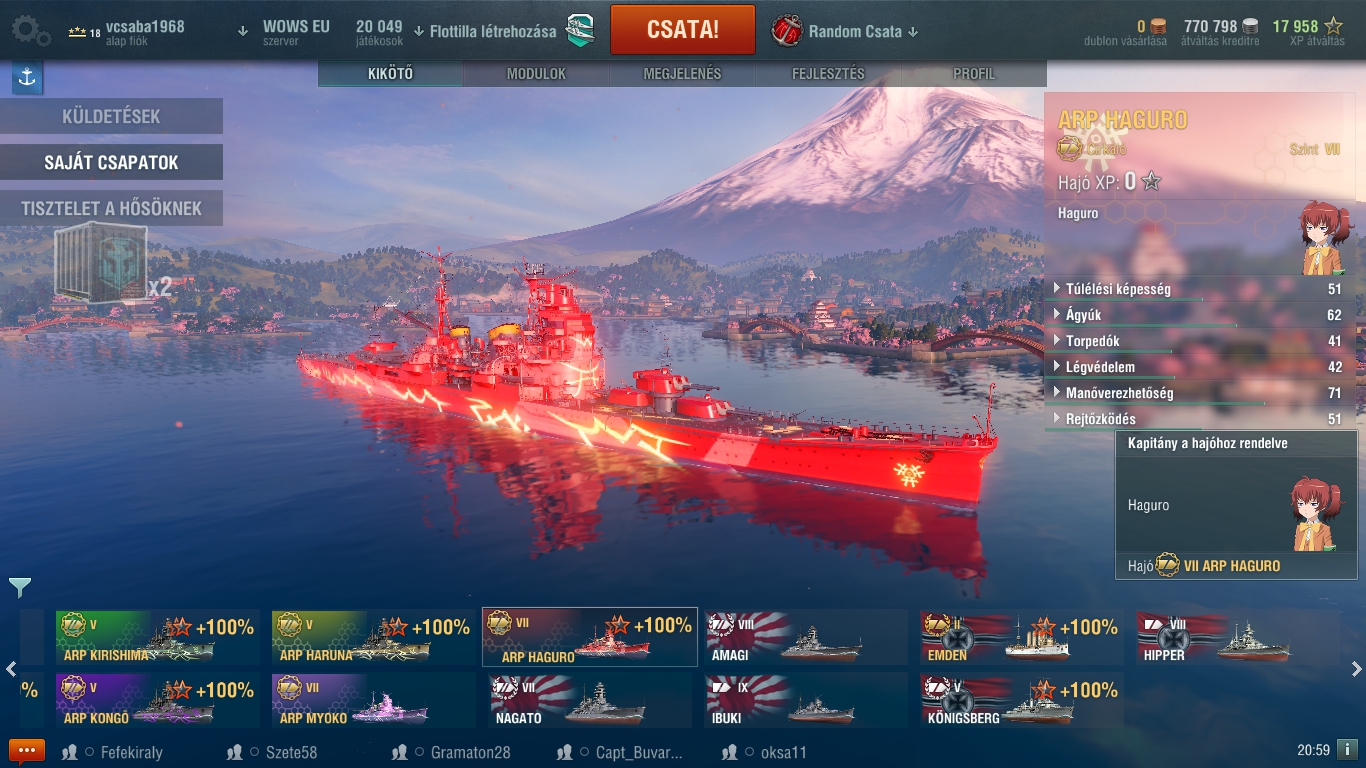1366x768 pixels.
Task: Click the gold doubloon coin icon
Action: click(x=1158, y=26)
